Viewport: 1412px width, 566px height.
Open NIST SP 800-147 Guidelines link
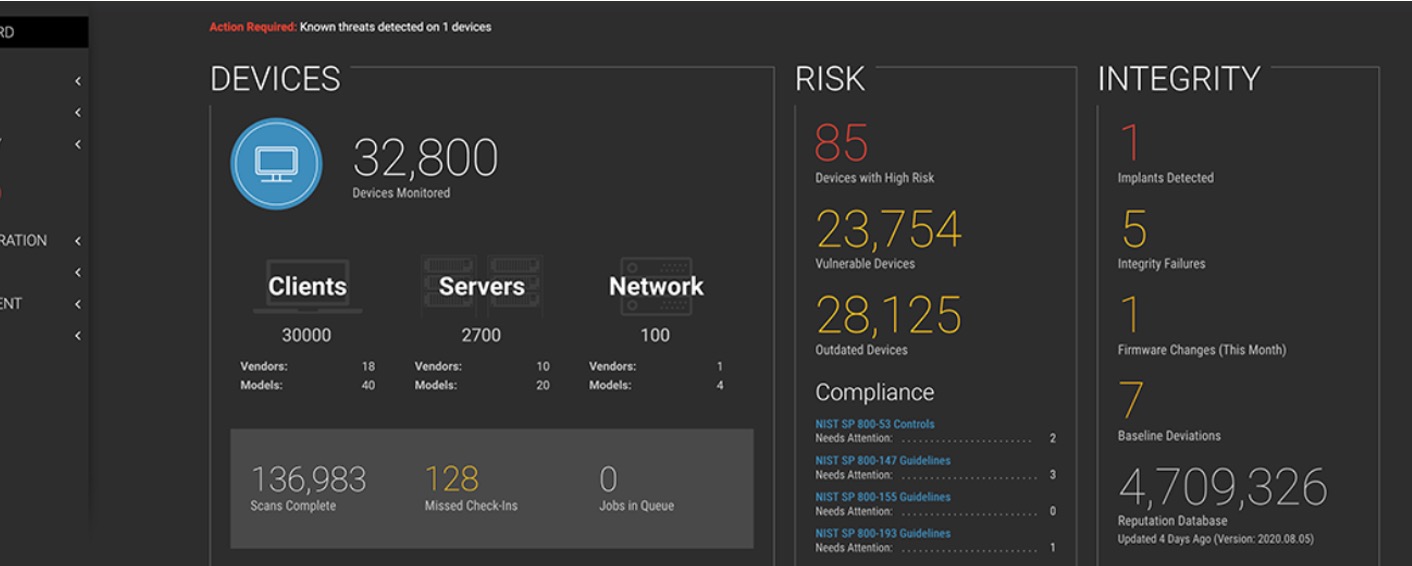[883, 461]
